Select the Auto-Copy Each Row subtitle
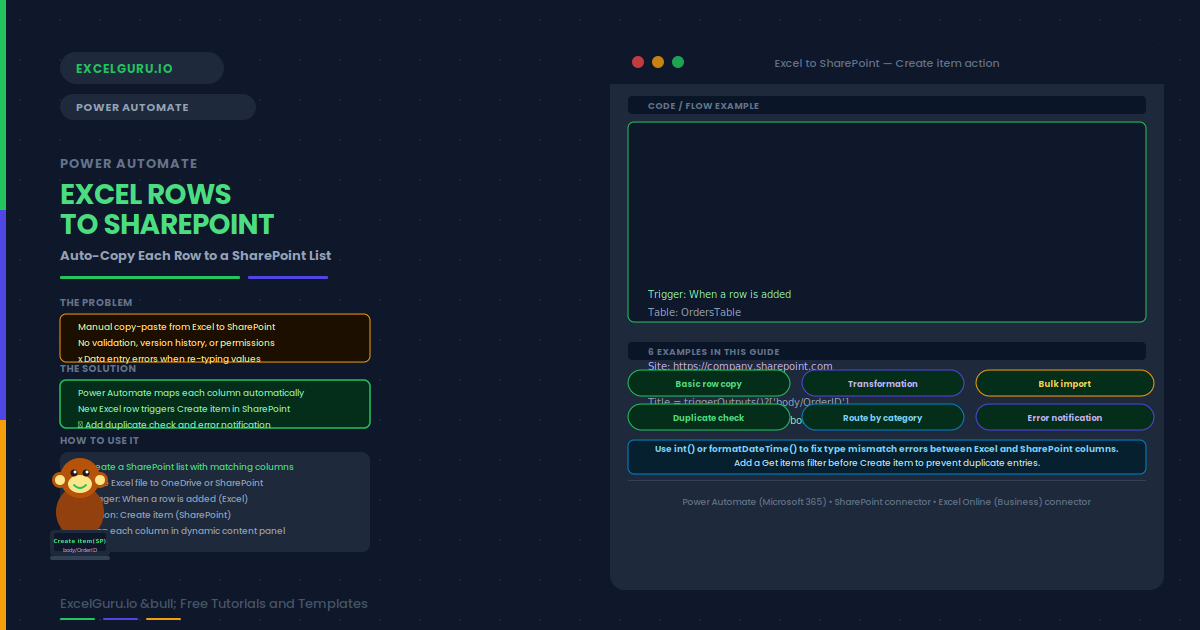This screenshot has height=630, width=1200. [x=196, y=255]
